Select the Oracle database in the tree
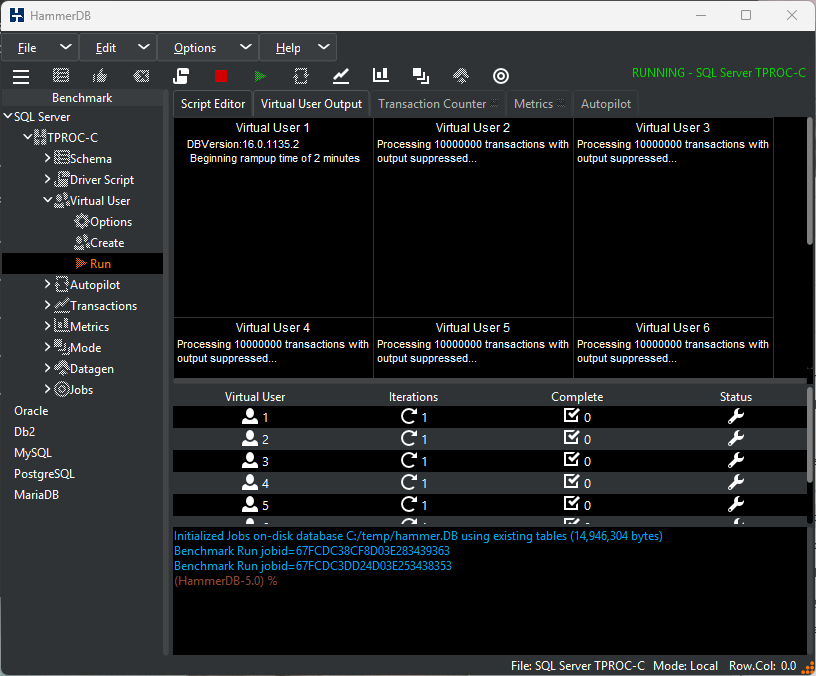The image size is (816, 676). 31,411
